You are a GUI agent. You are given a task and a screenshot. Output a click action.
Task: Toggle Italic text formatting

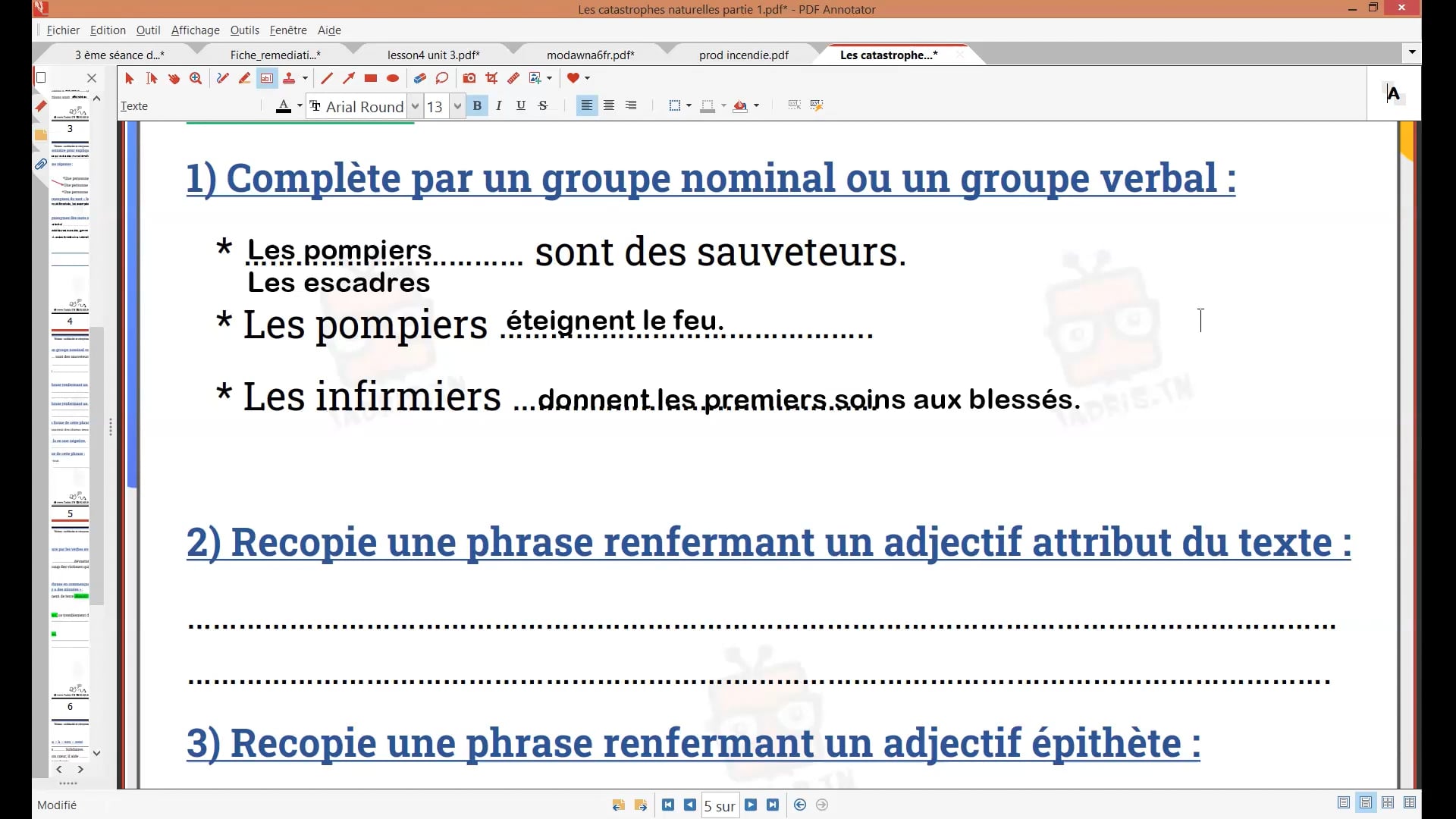(x=498, y=105)
